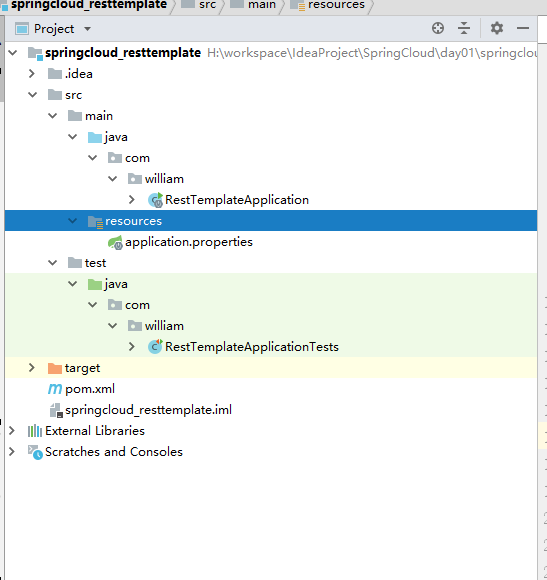547x580 pixels.
Task: Select the pom.xml file
Action: tap(90, 389)
